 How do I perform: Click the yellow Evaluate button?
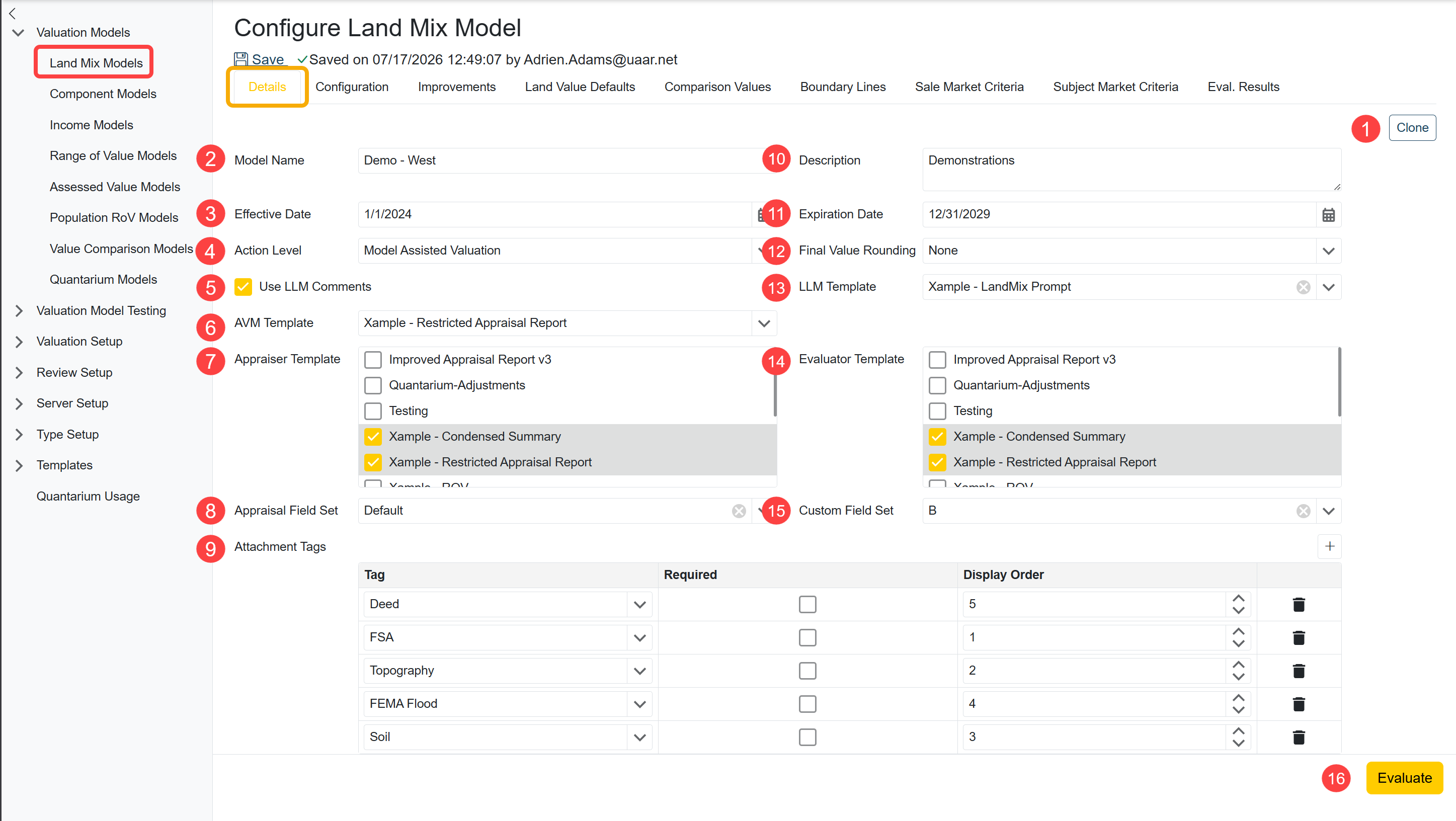1404,778
